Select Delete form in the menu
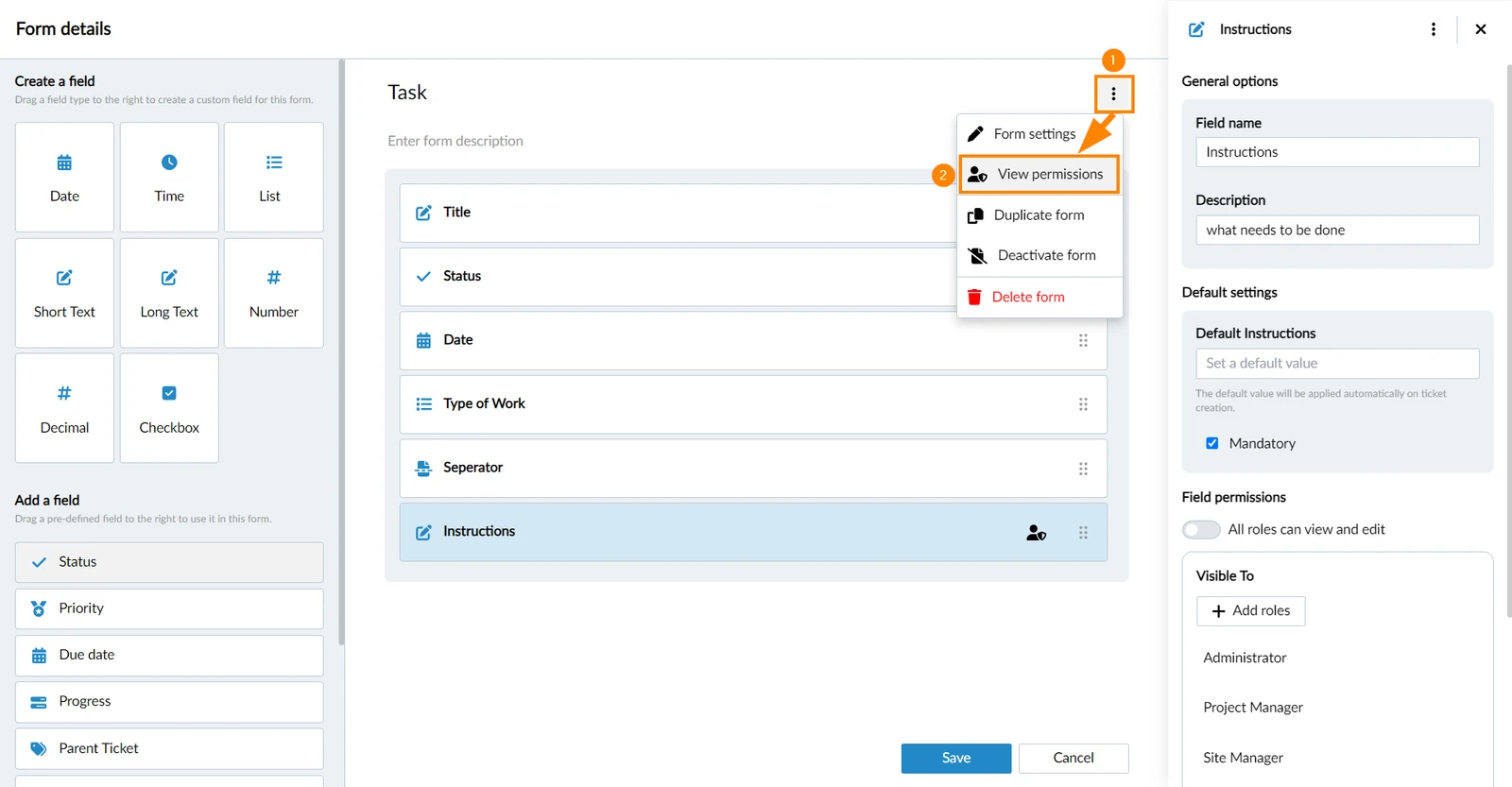 [x=1039, y=297]
